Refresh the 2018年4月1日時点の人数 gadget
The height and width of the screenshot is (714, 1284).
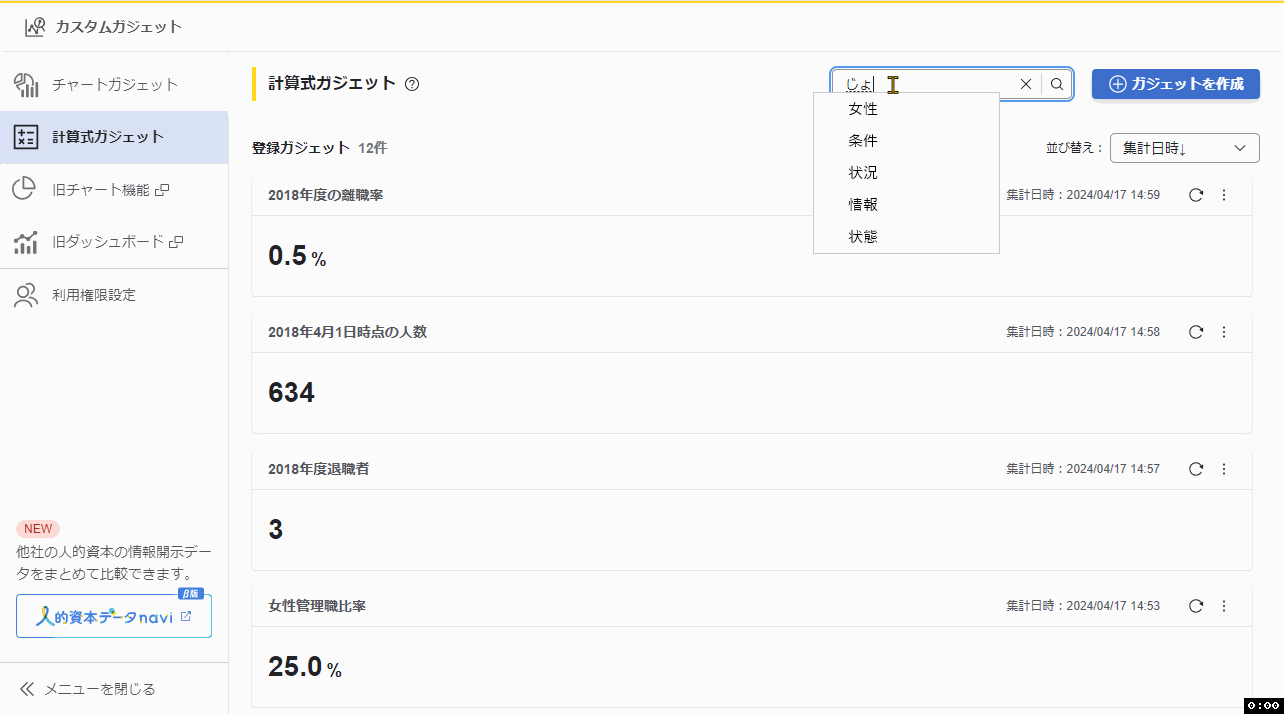[1195, 332]
